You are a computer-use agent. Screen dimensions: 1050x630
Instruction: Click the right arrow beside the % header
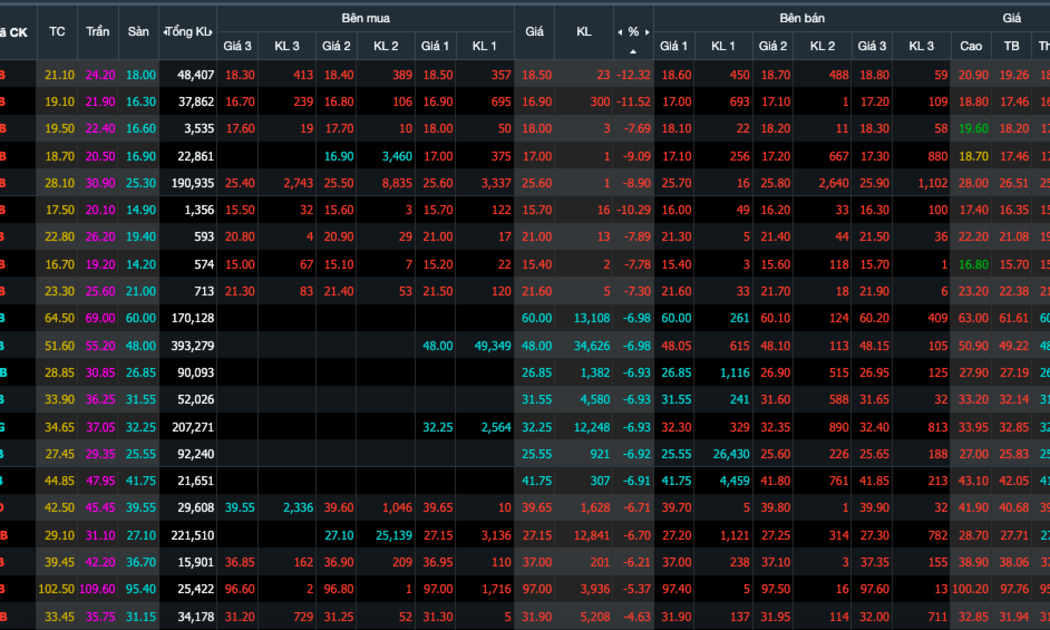coord(647,32)
